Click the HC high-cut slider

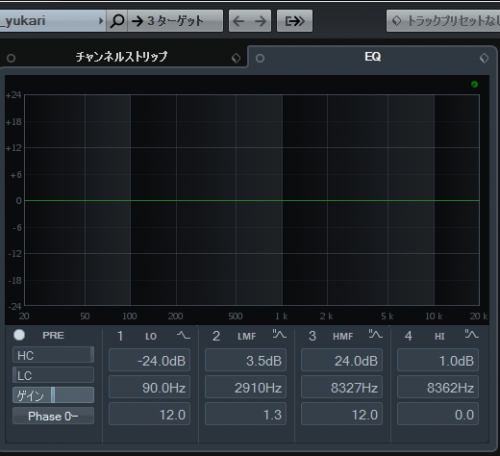tap(53, 355)
